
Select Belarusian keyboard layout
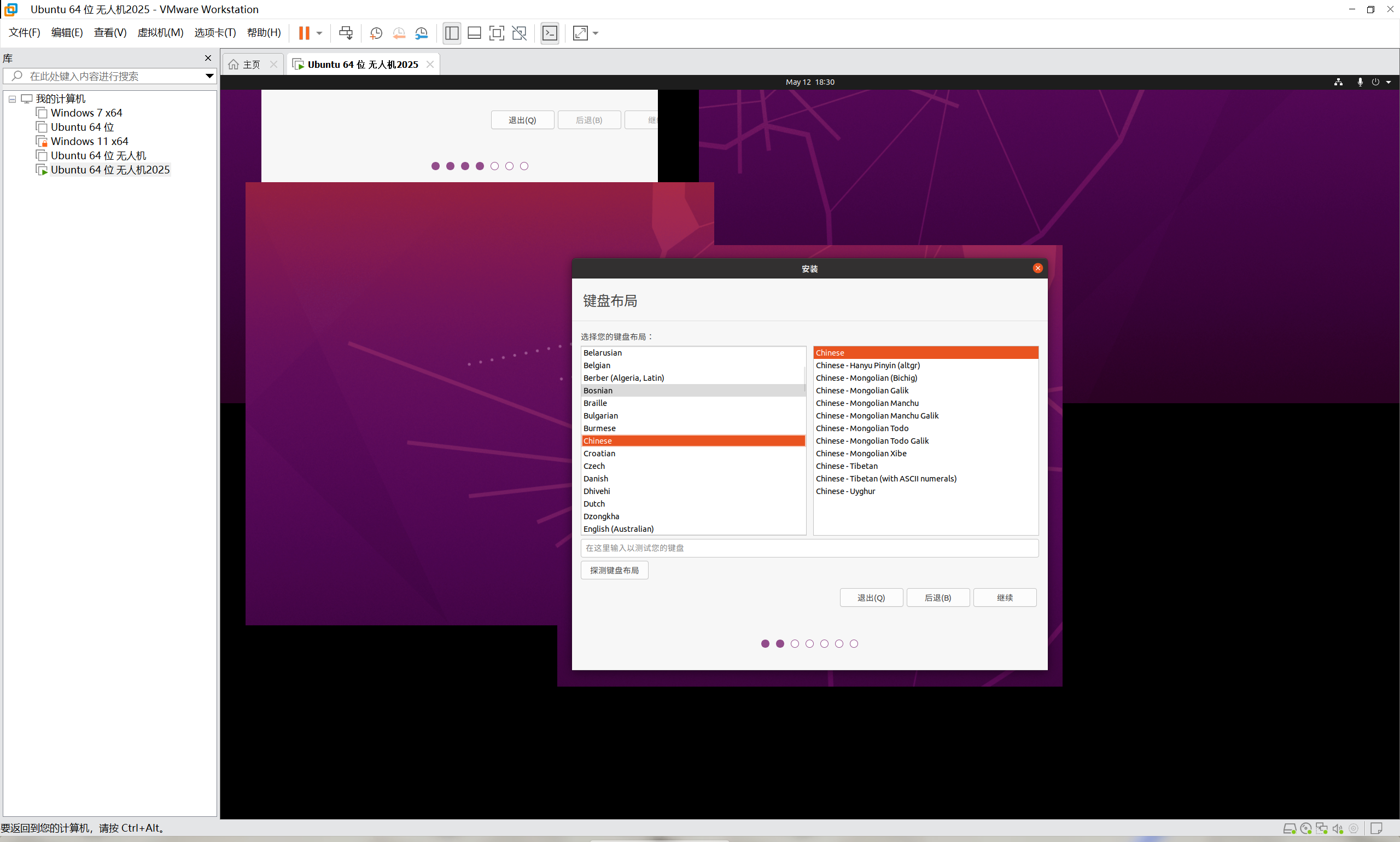click(692, 353)
